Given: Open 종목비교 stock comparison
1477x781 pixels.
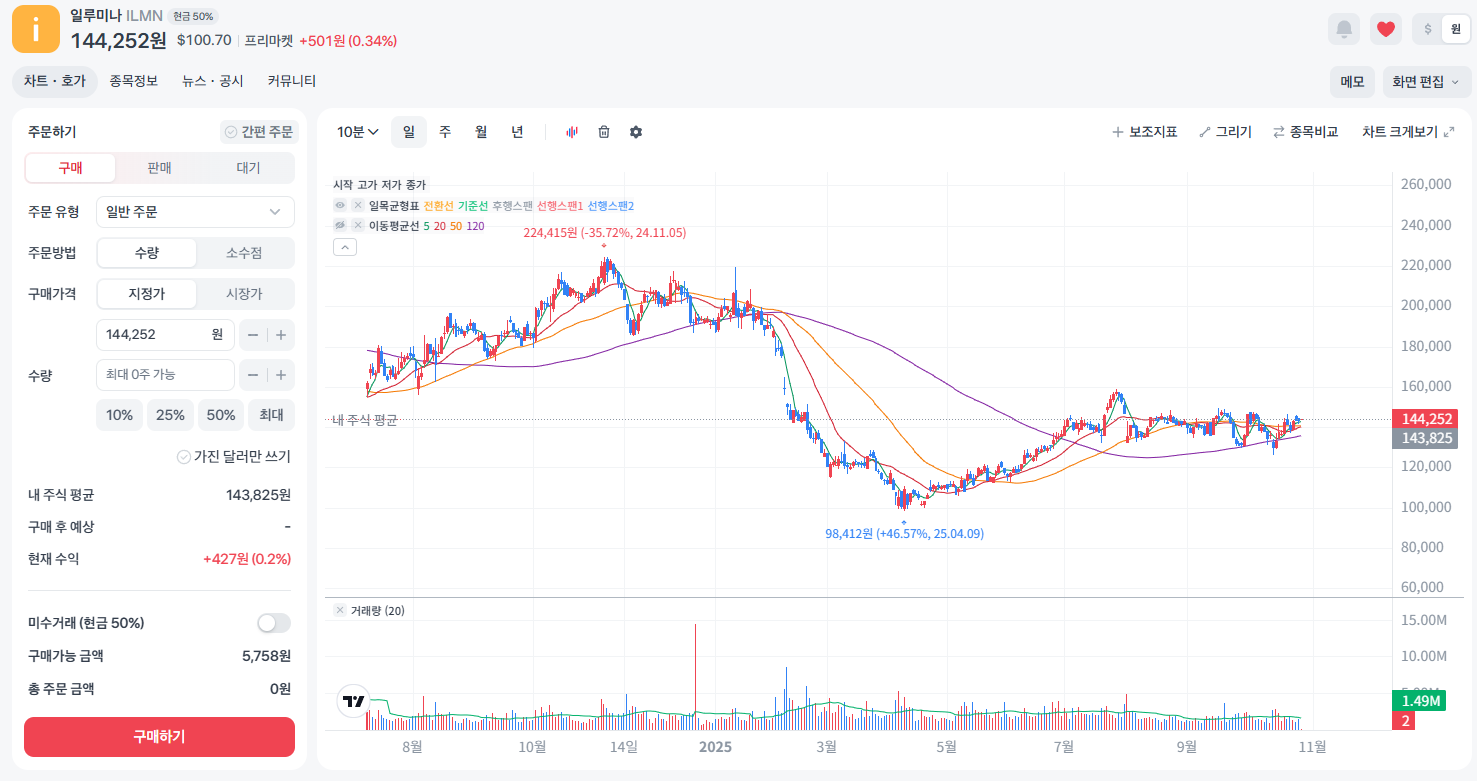Looking at the screenshot, I should pyautogui.click(x=1305, y=132).
